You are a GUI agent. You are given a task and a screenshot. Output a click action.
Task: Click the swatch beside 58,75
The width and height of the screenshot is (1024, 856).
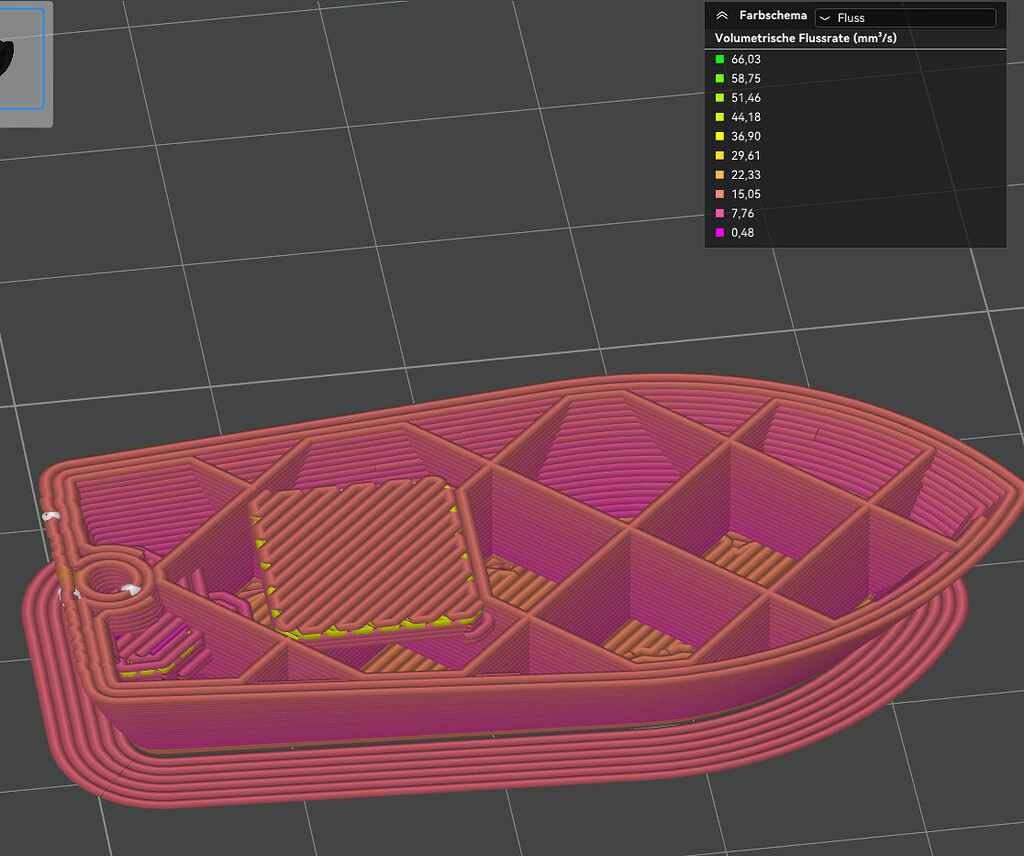coord(720,78)
